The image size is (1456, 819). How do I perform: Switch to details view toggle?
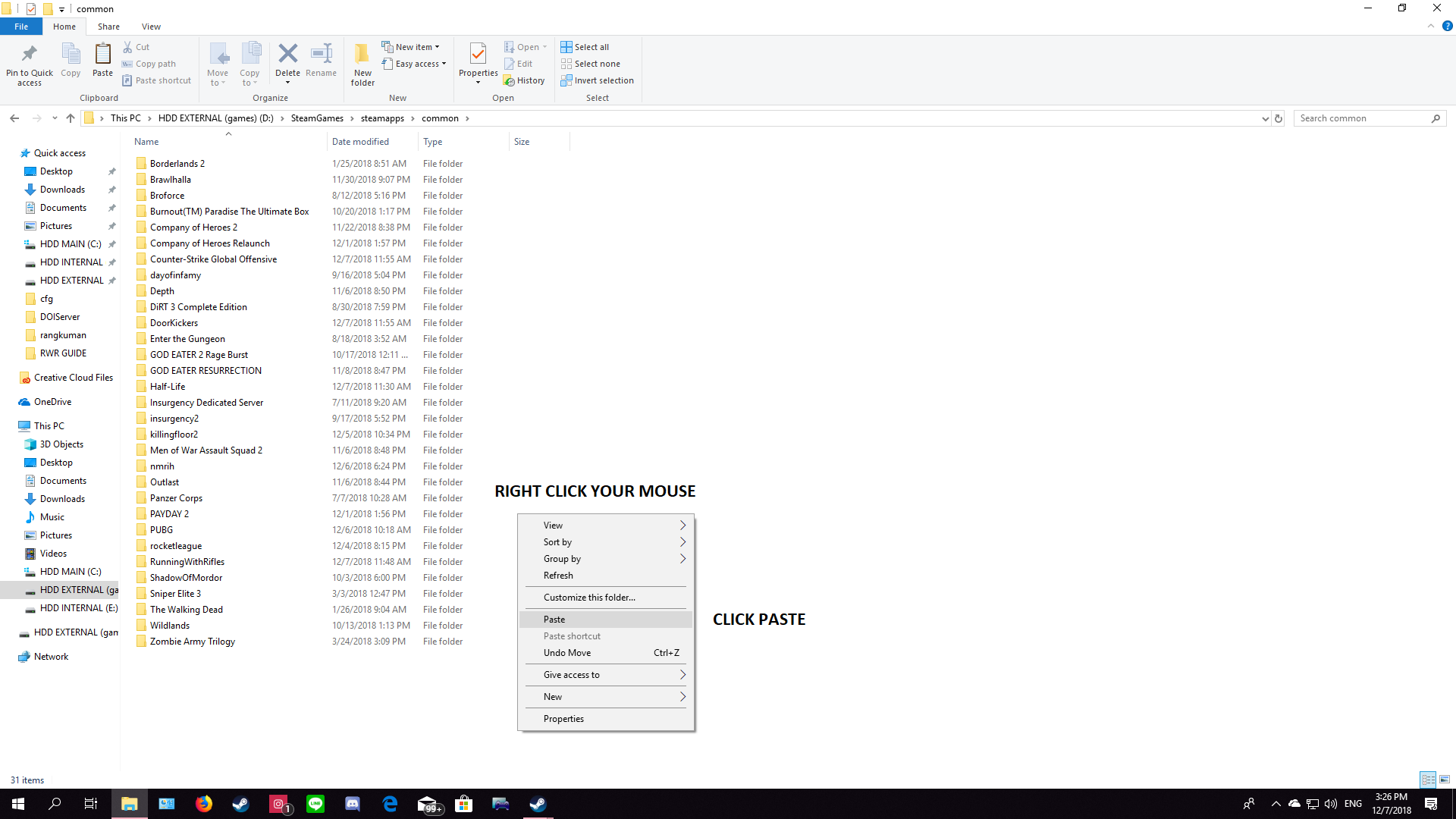coord(1428,780)
